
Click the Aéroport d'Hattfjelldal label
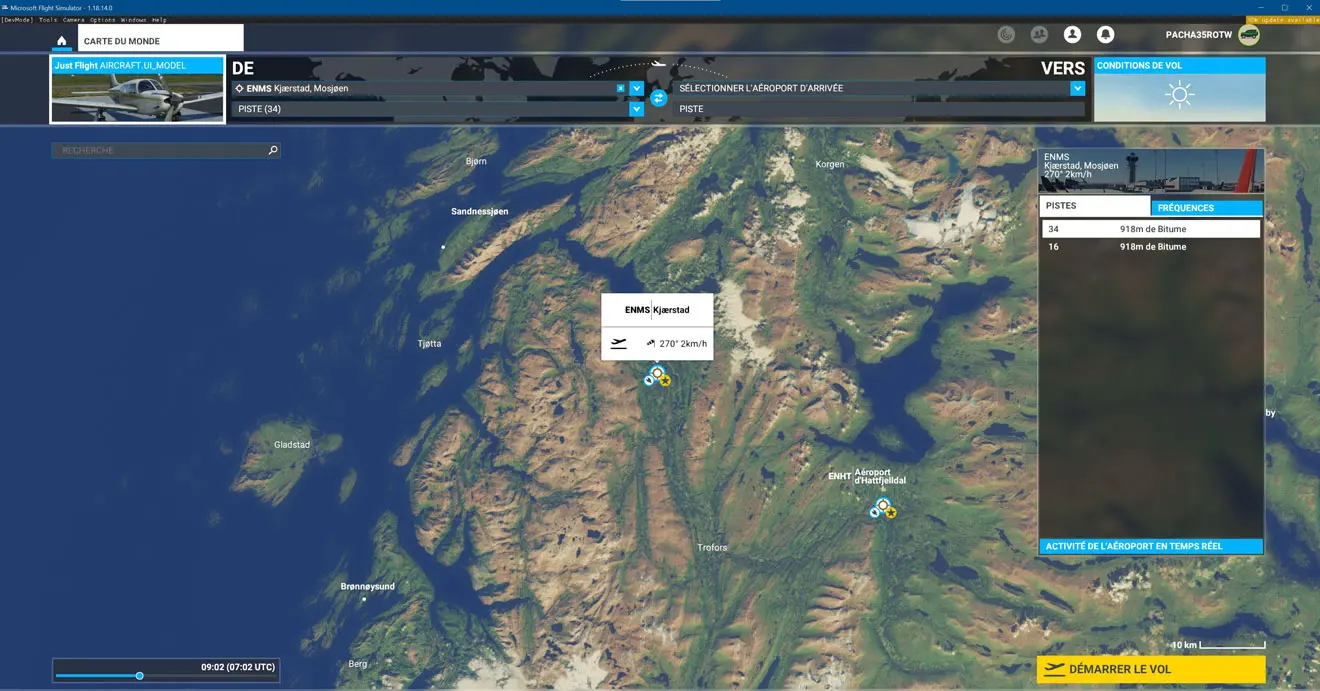(880, 476)
